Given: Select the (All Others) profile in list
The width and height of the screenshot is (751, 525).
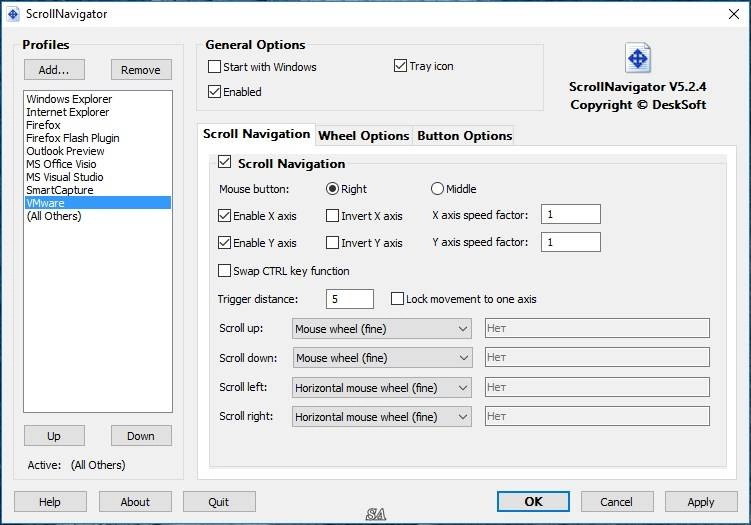Looking at the screenshot, I should coord(98,216).
